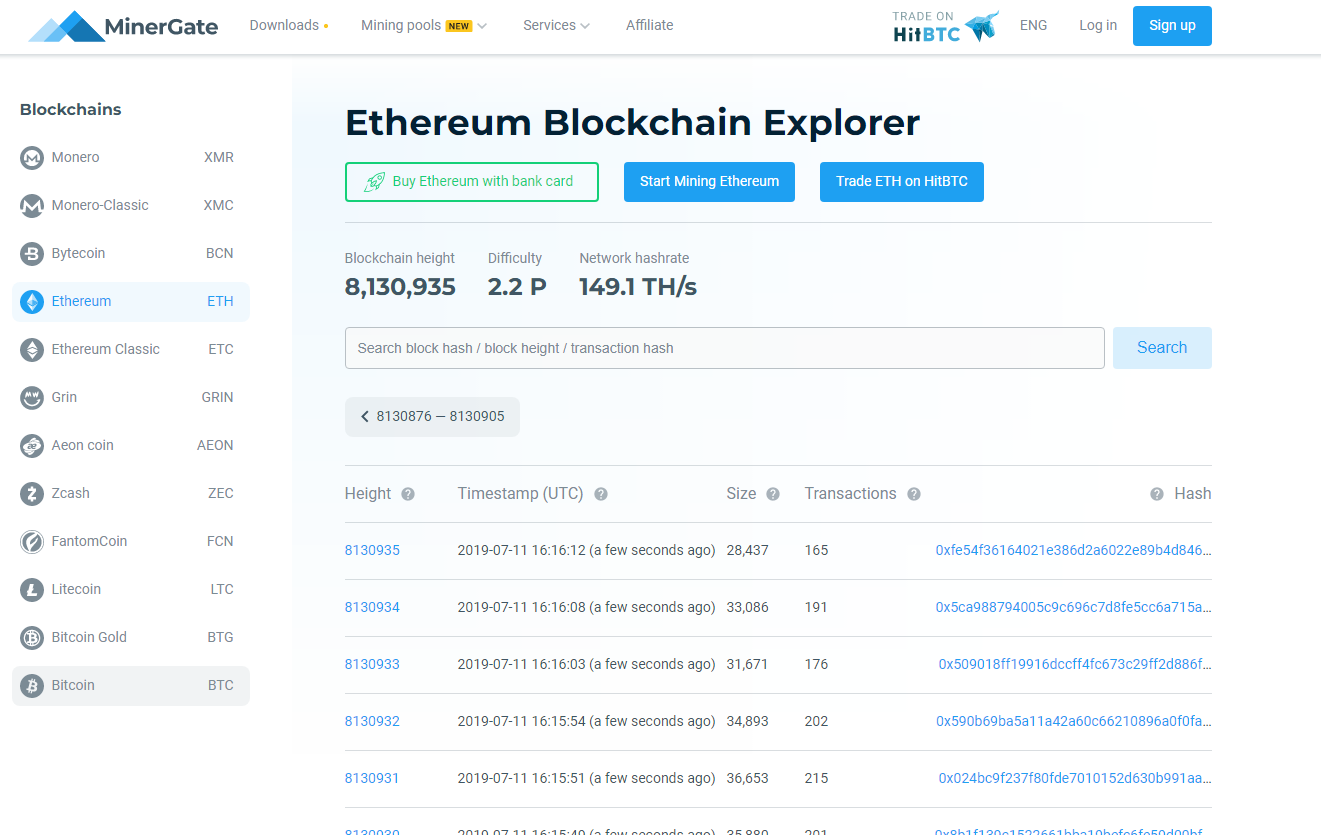Select Aeon coin in the blockchain list
The width and height of the screenshot is (1321, 835).
click(131, 446)
